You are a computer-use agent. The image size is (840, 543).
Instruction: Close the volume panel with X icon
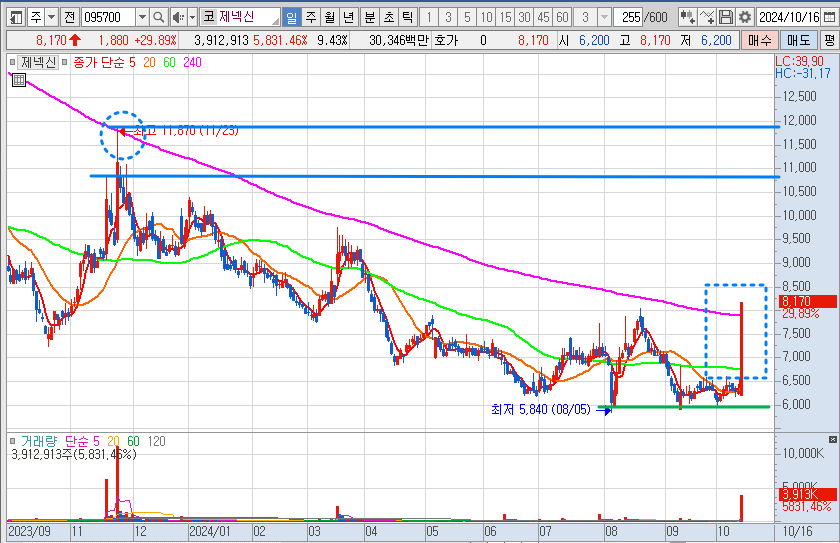pos(832,440)
